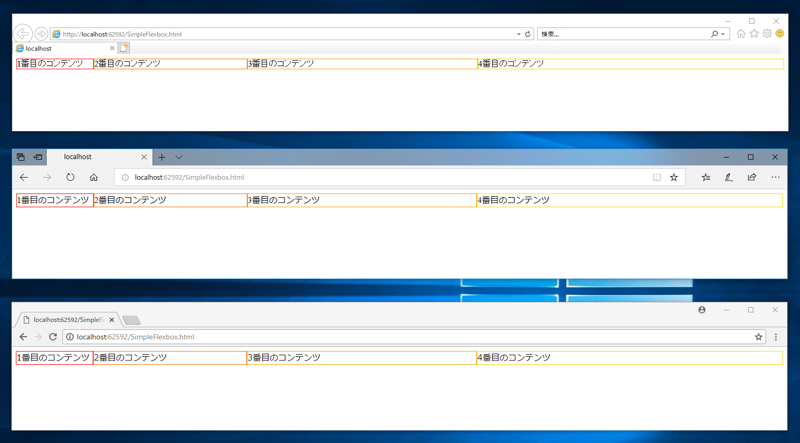800x443 pixels.
Task: Open Edge tabs you've set aside icon
Action: click(x=20, y=157)
